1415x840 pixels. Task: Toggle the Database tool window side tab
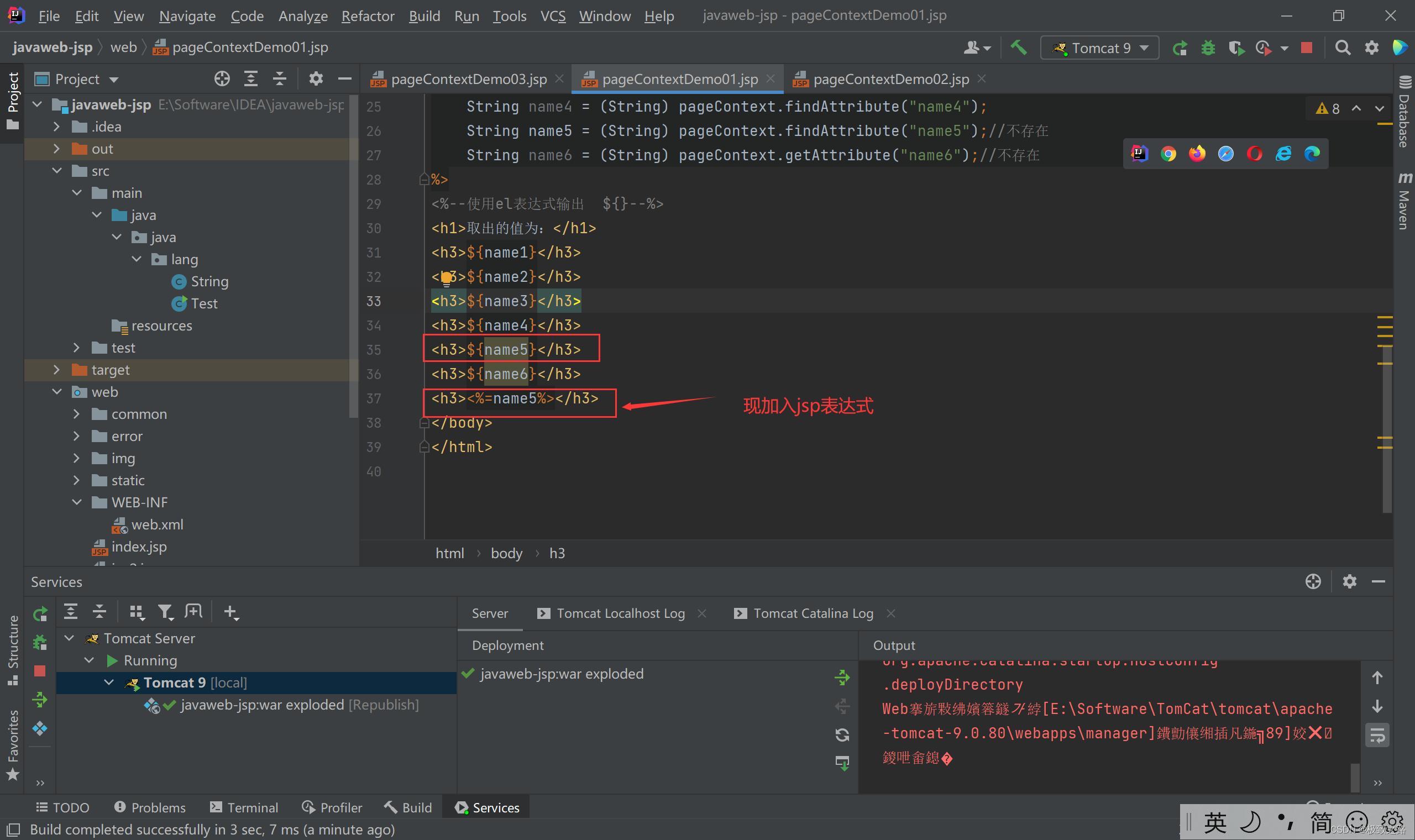(1403, 112)
